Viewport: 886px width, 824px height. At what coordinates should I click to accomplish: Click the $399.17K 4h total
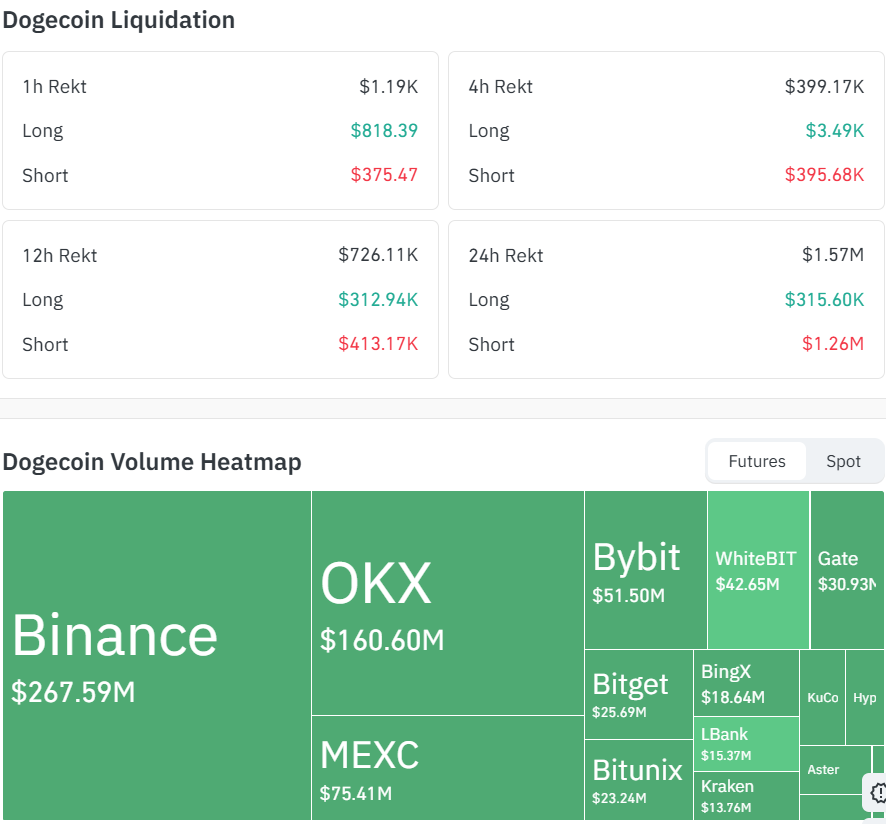(824, 86)
